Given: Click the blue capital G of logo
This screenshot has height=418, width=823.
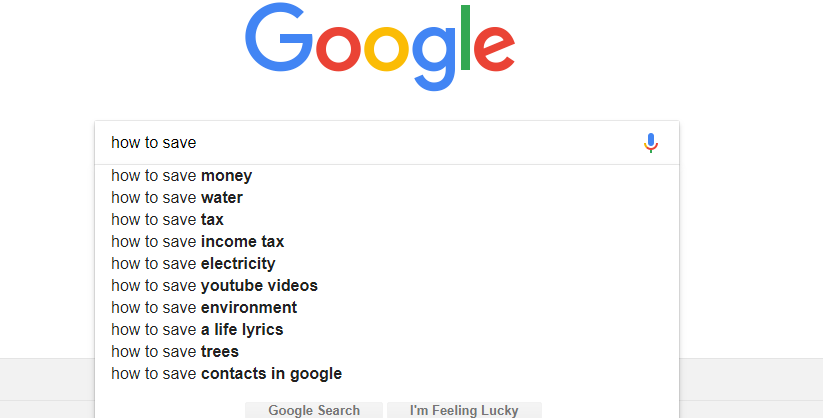Looking at the screenshot, I should coord(279,37).
